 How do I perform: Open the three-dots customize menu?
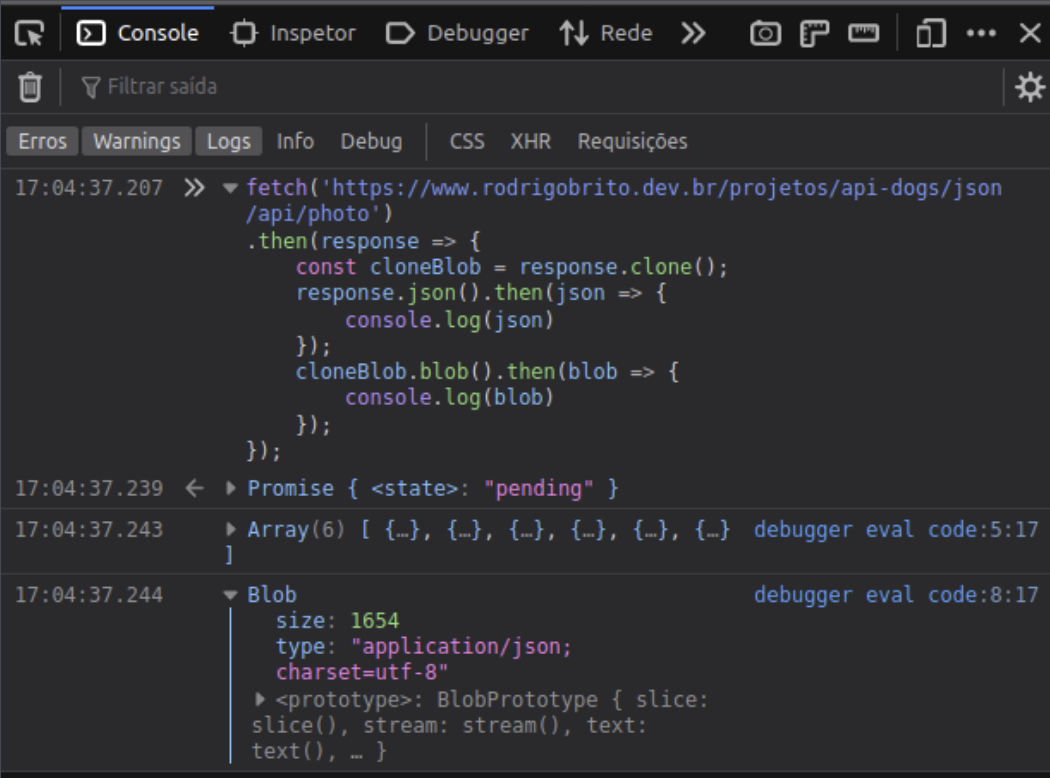(982, 34)
